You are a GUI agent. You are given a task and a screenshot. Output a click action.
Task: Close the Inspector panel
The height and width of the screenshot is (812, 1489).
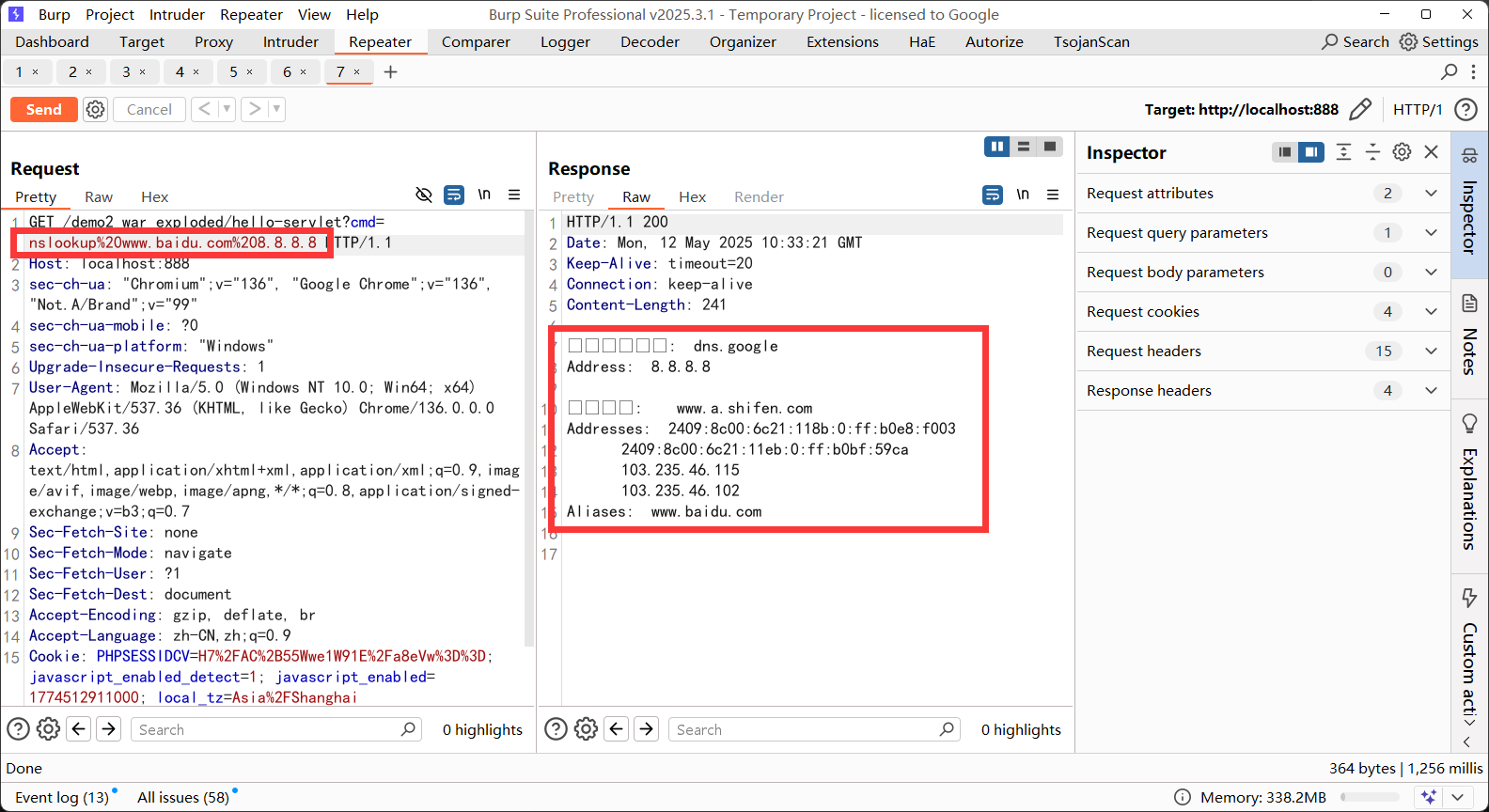pyautogui.click(x=1432, y=152)
